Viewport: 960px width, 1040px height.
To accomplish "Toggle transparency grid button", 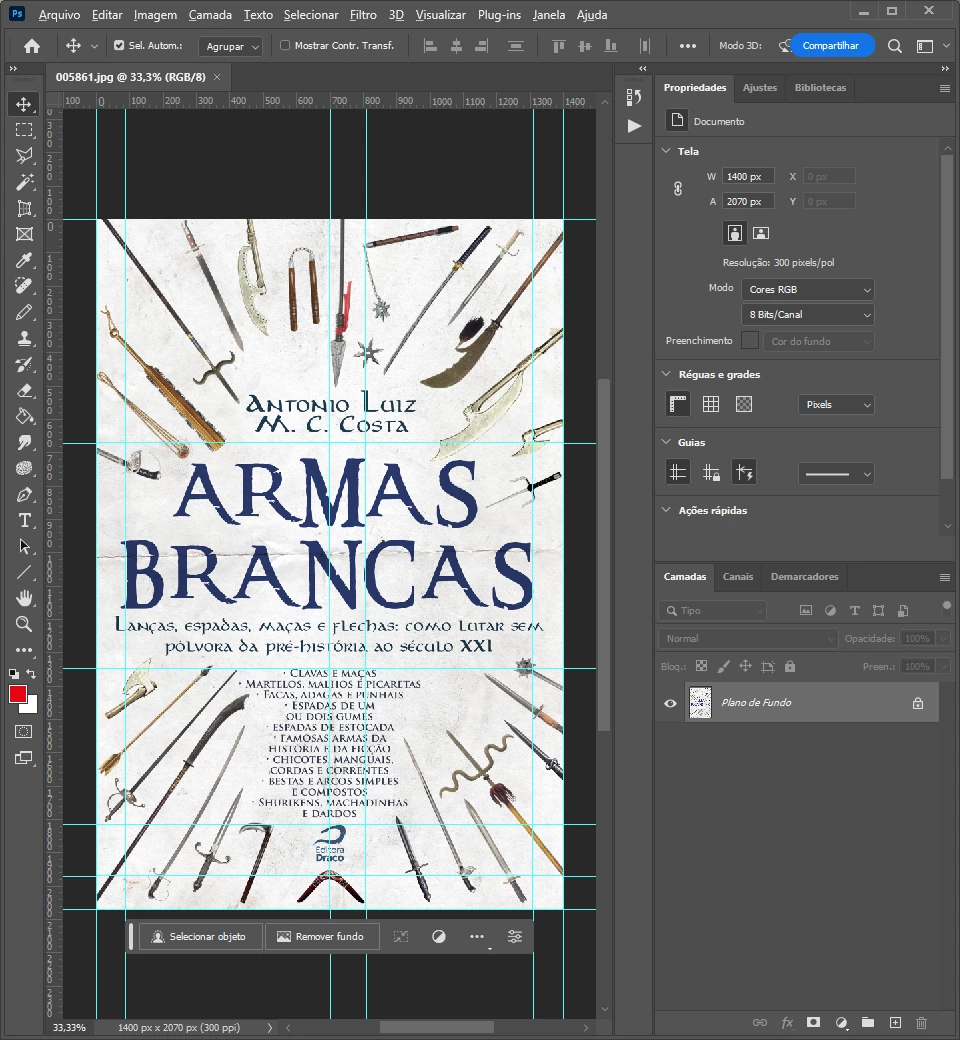I will 744,404.
